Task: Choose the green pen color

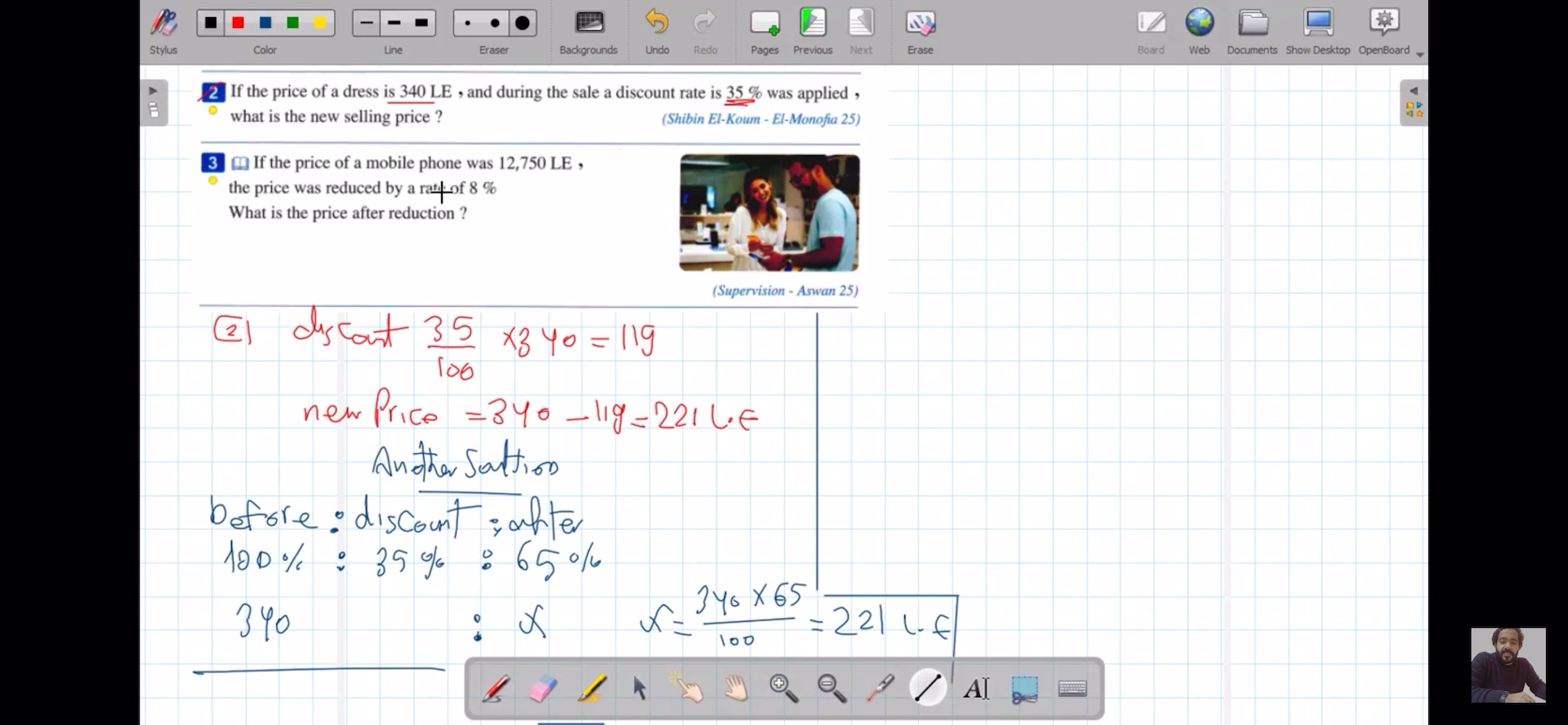Action: [292, 23]
